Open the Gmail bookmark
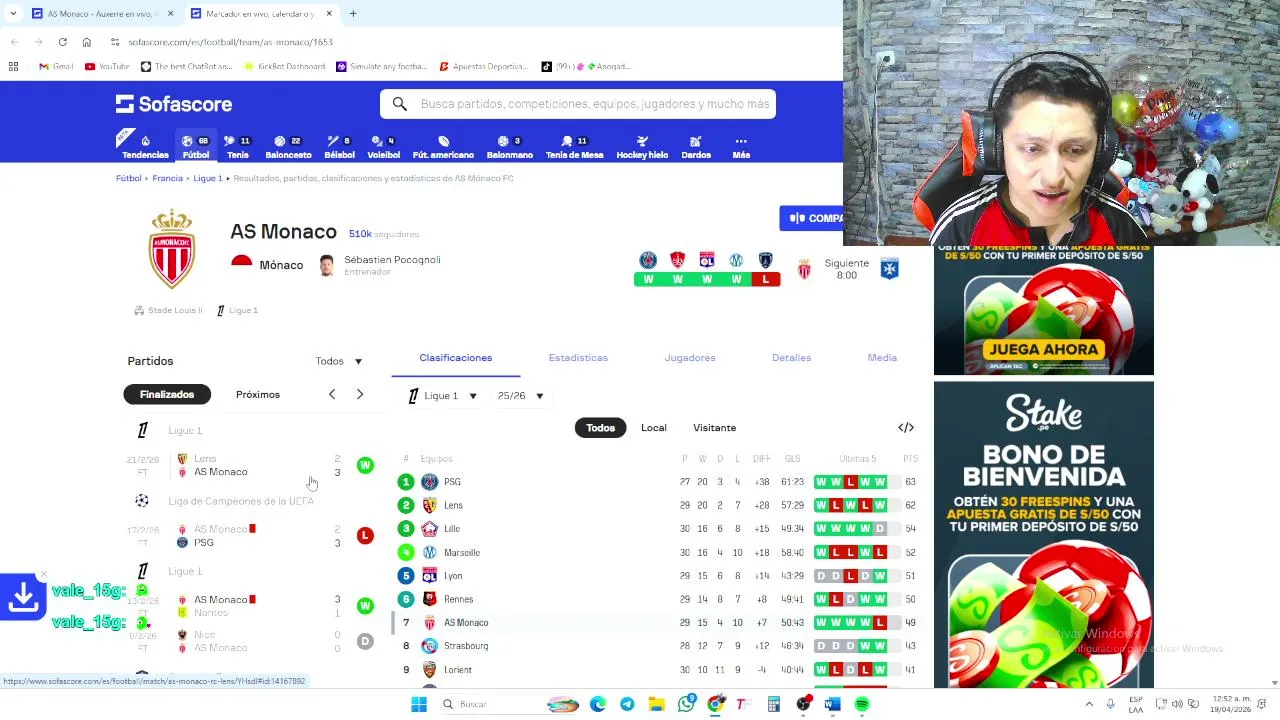The image size is (1280, 720). click(56, 66)
